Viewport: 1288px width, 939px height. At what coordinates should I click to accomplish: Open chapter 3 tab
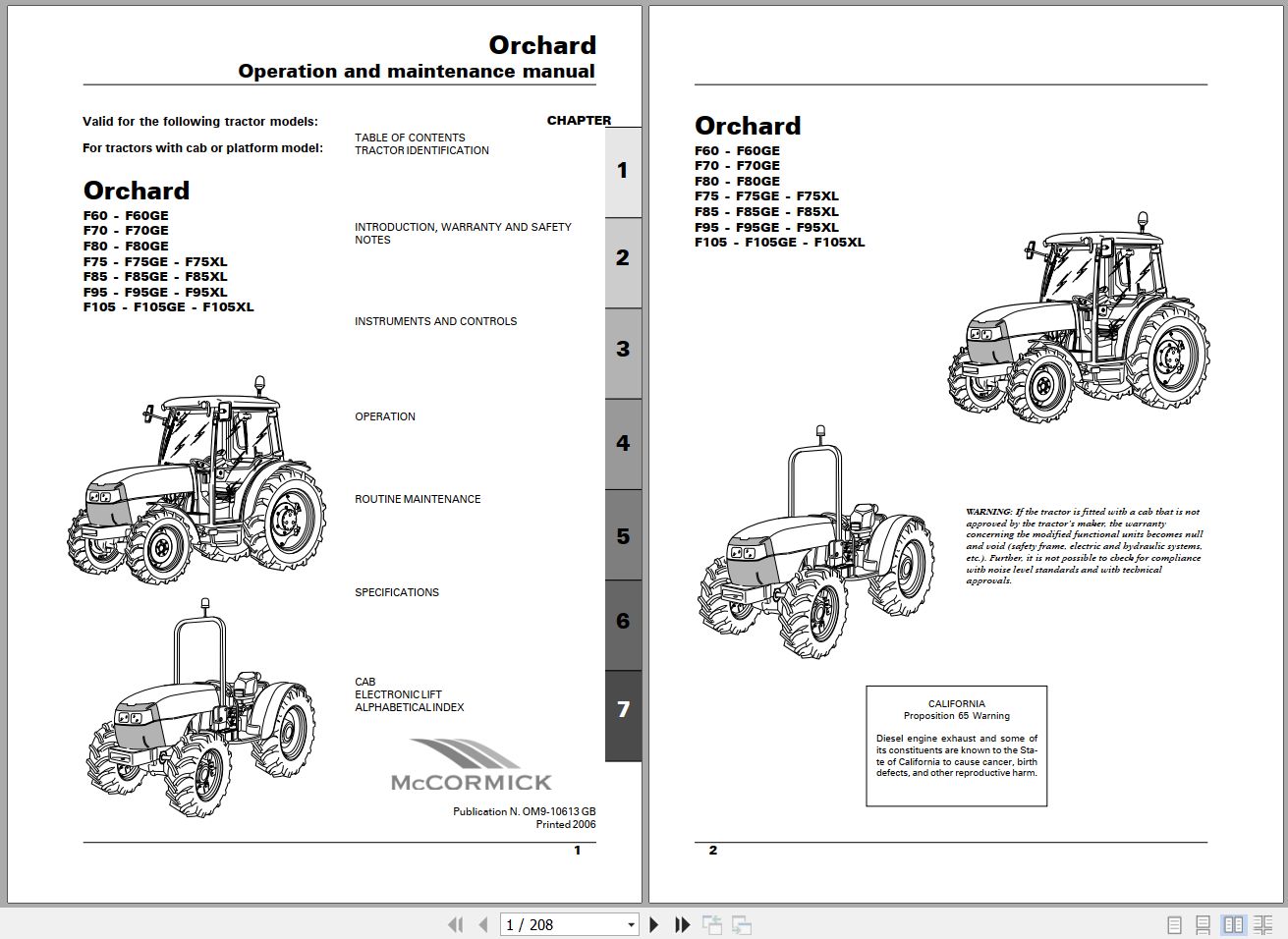[623, 353]
